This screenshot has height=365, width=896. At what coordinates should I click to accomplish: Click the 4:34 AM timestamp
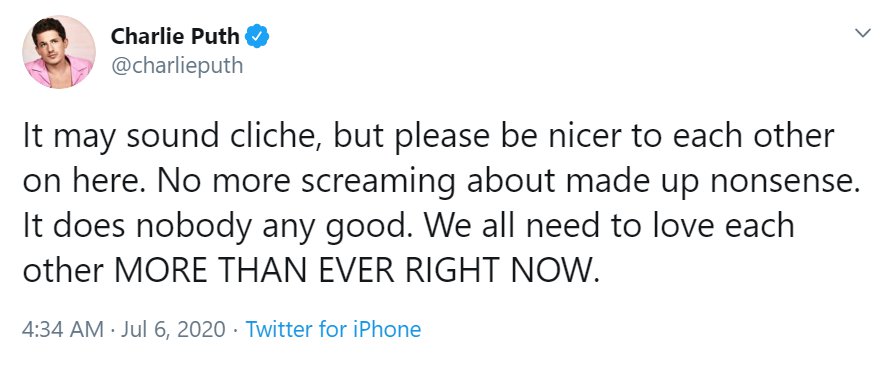[x=63, y=330]
